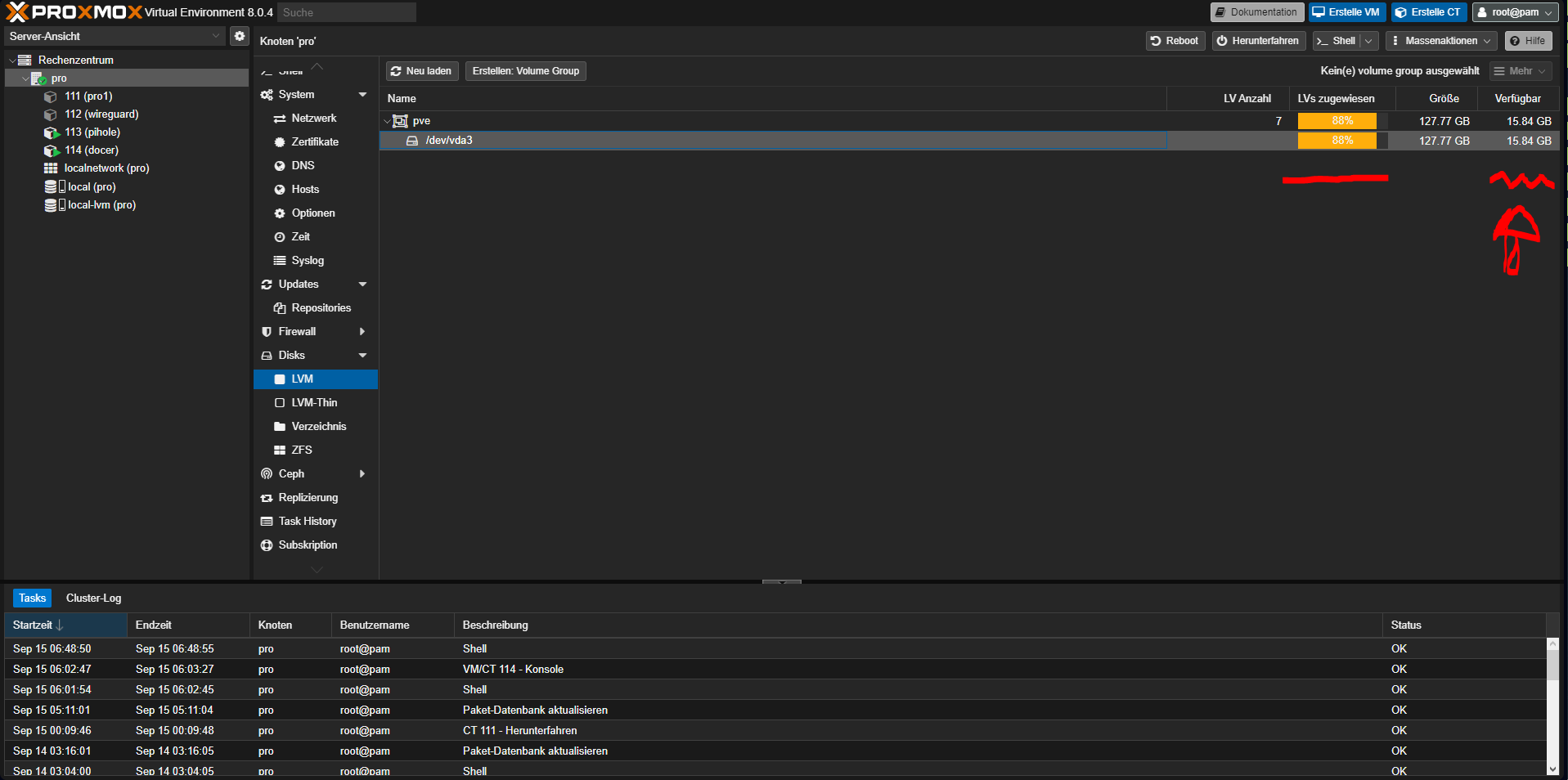This screenshot has width=1568, height=780.
Task: Click the ZFS grid icon
Action: click(280, 451)
